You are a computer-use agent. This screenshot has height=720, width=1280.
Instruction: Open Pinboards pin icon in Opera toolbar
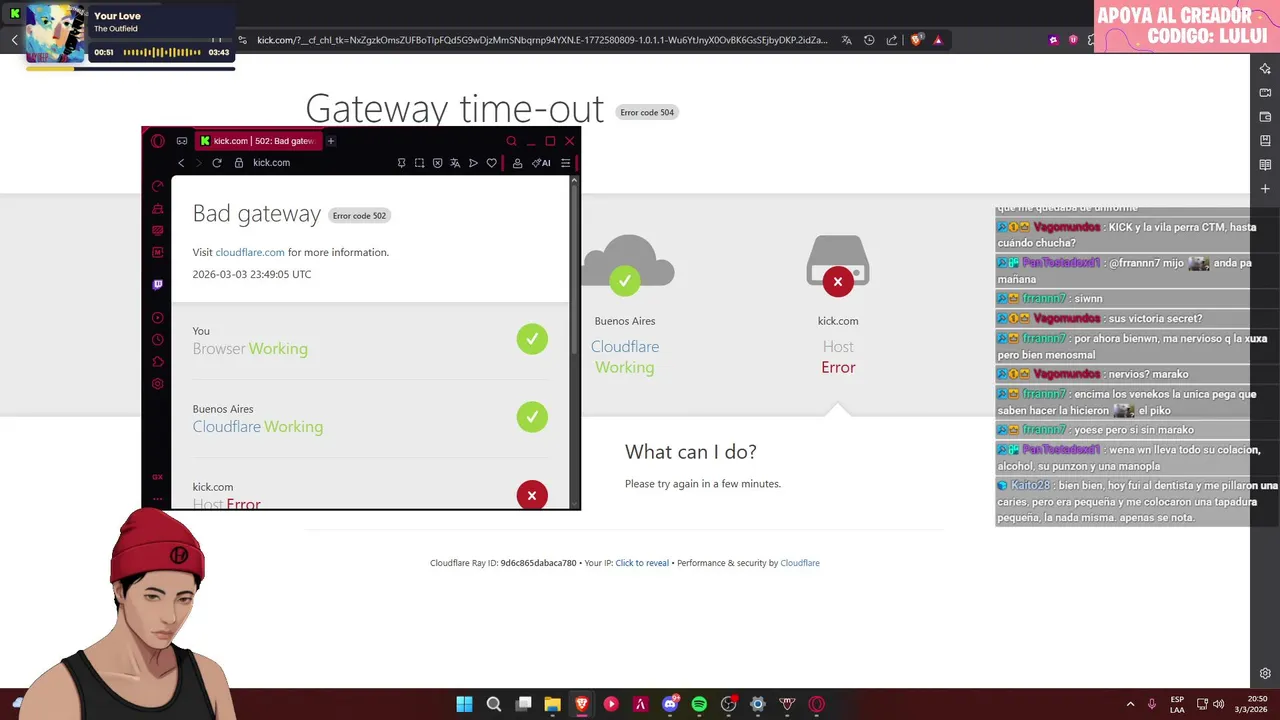pyautogui.click(x=401, y=163)
